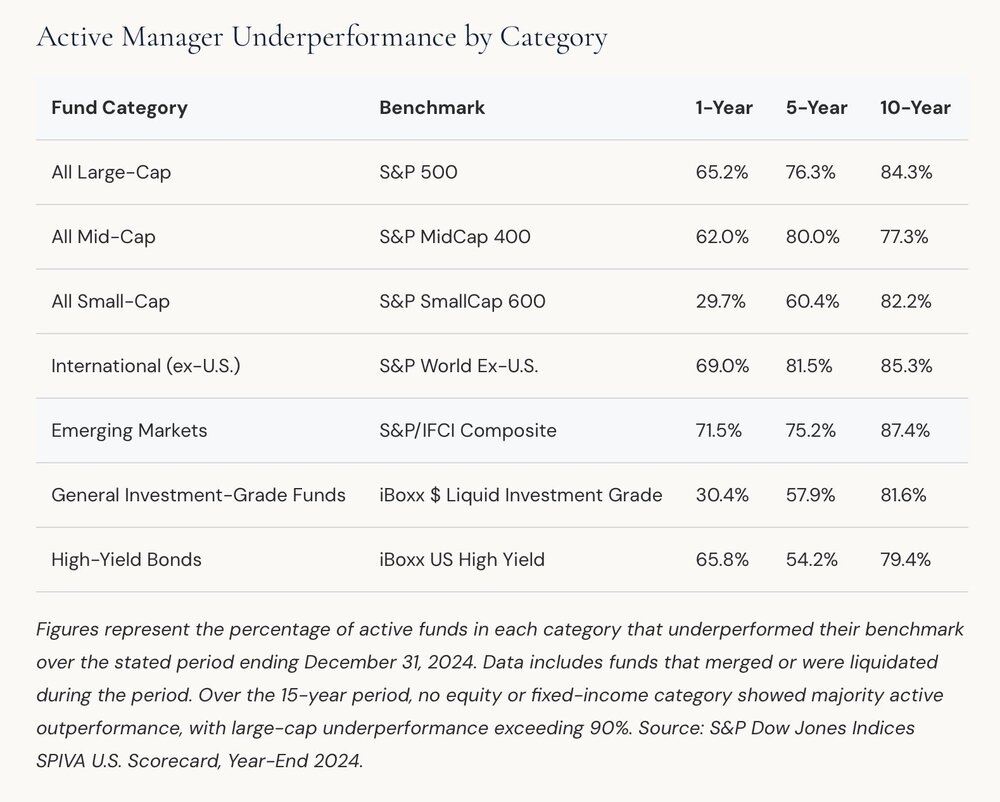
Task: Click the International (ex-U.S.) category cell
Action: (145, 366)
